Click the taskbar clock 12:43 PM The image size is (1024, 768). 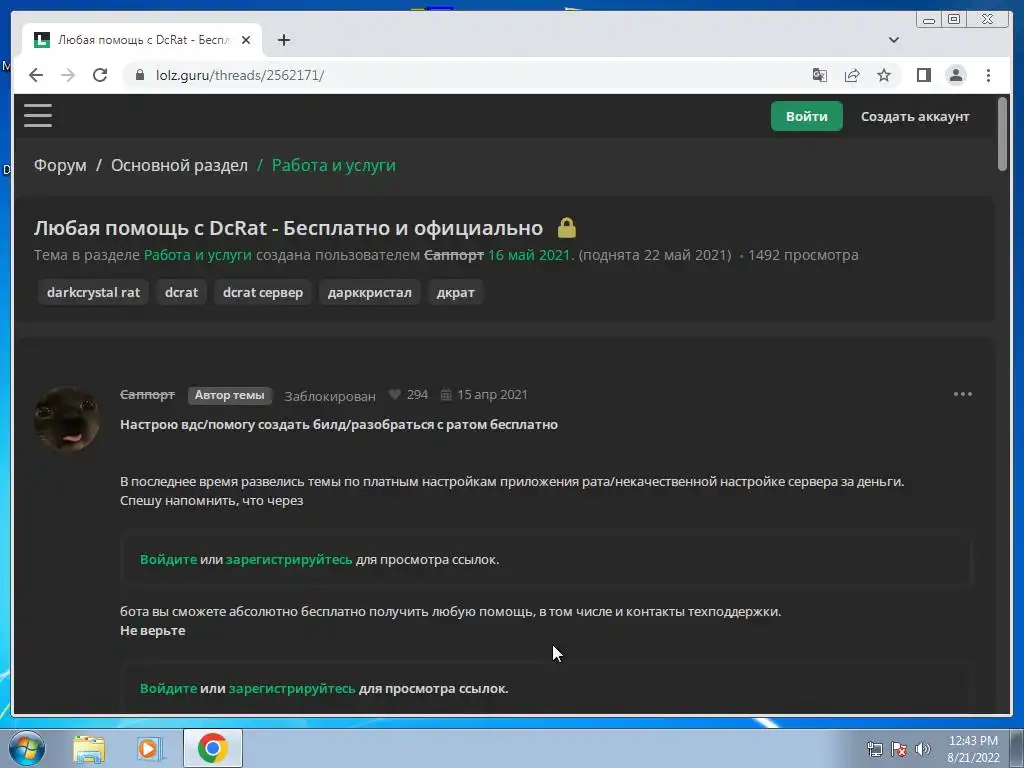tap(973, 741)
